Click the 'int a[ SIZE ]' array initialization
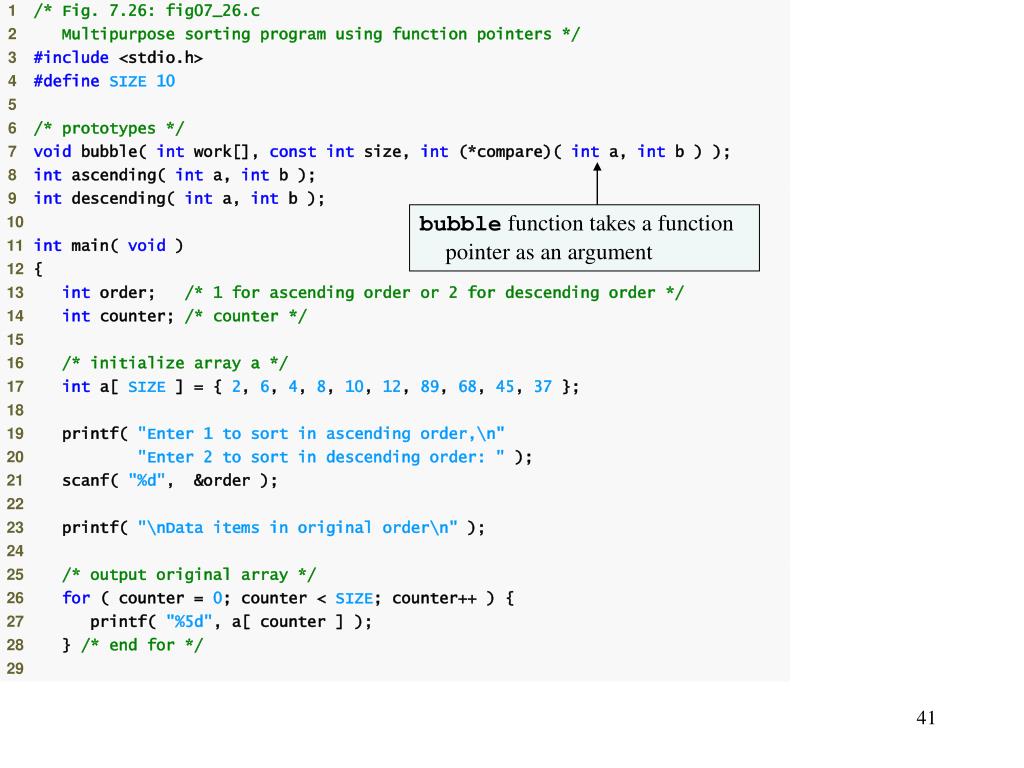1024x768 pixels. pos(321,387)
